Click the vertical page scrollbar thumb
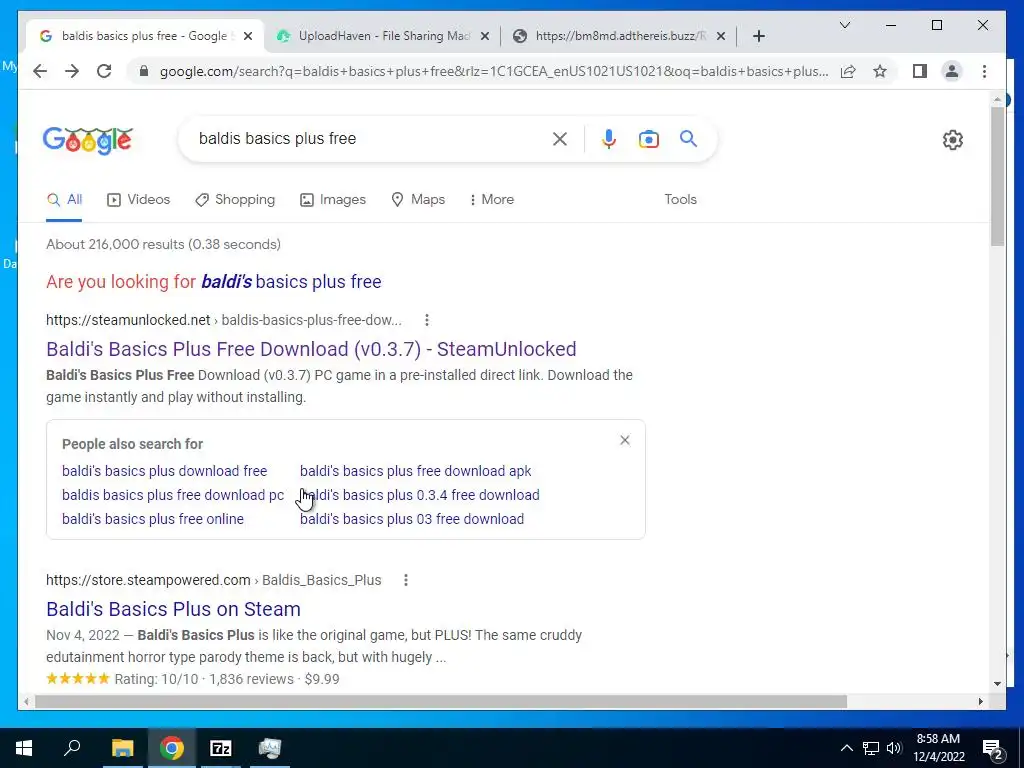The width and height of the screenshot is (1024, 768). point(997,176)
